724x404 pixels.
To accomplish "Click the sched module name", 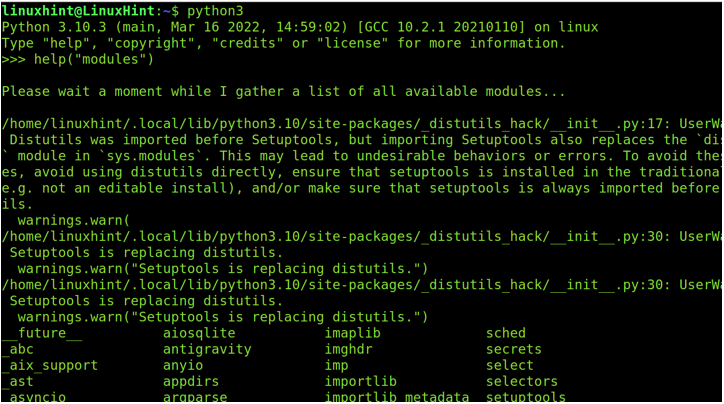I will click(506, 333).
